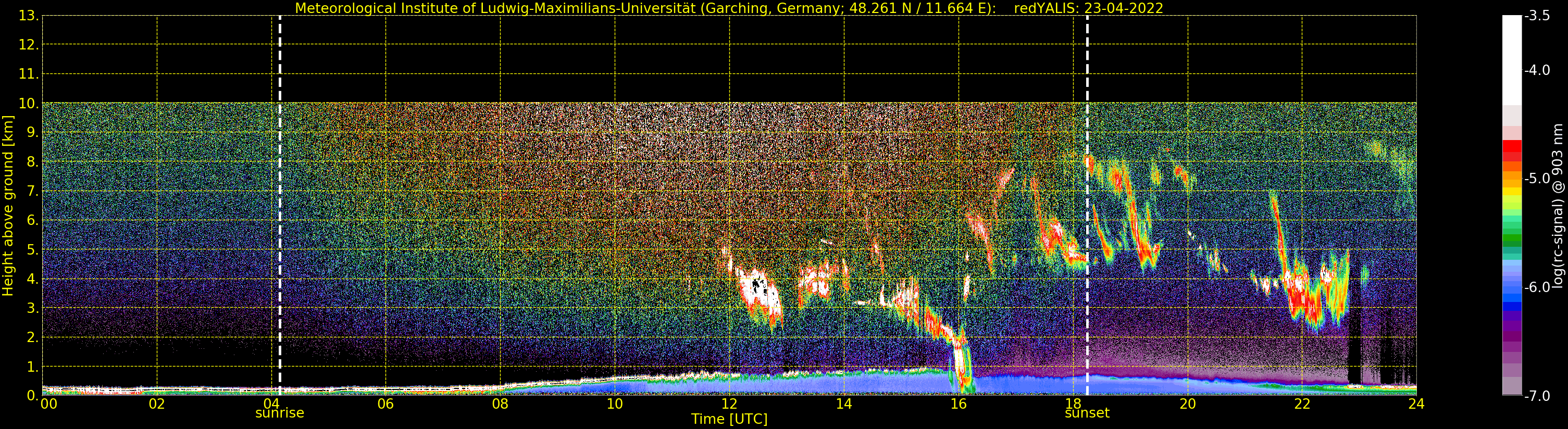Click the '22' time tick label
Screen dimensions: 1568x429
point(1302,403)
